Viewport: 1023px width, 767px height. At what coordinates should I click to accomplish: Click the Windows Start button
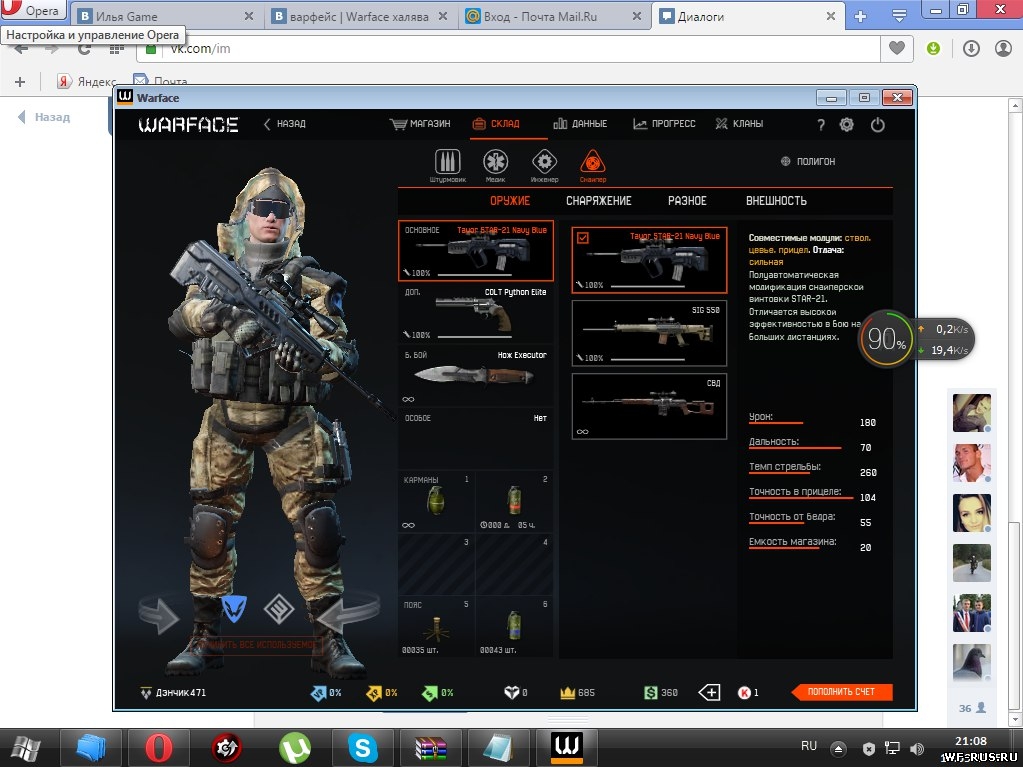[25, 747]
